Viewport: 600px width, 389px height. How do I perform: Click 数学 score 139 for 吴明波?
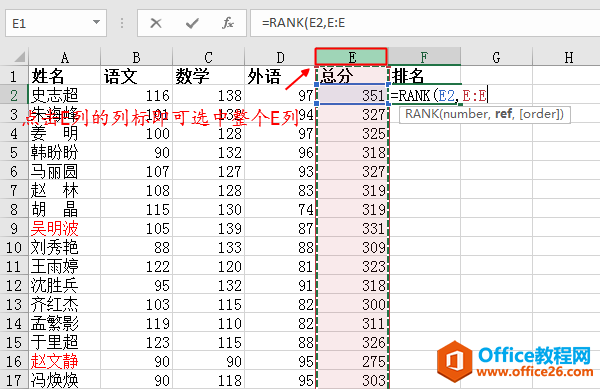pyautogui.click(x=208, y=228)
